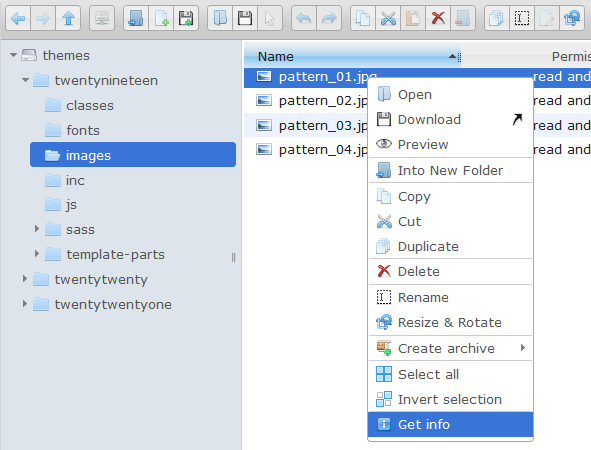Image resolution: width=591 pixels, height=450 pixels.
Task: Click the redo toolbar icon
Action: (329, 18)
